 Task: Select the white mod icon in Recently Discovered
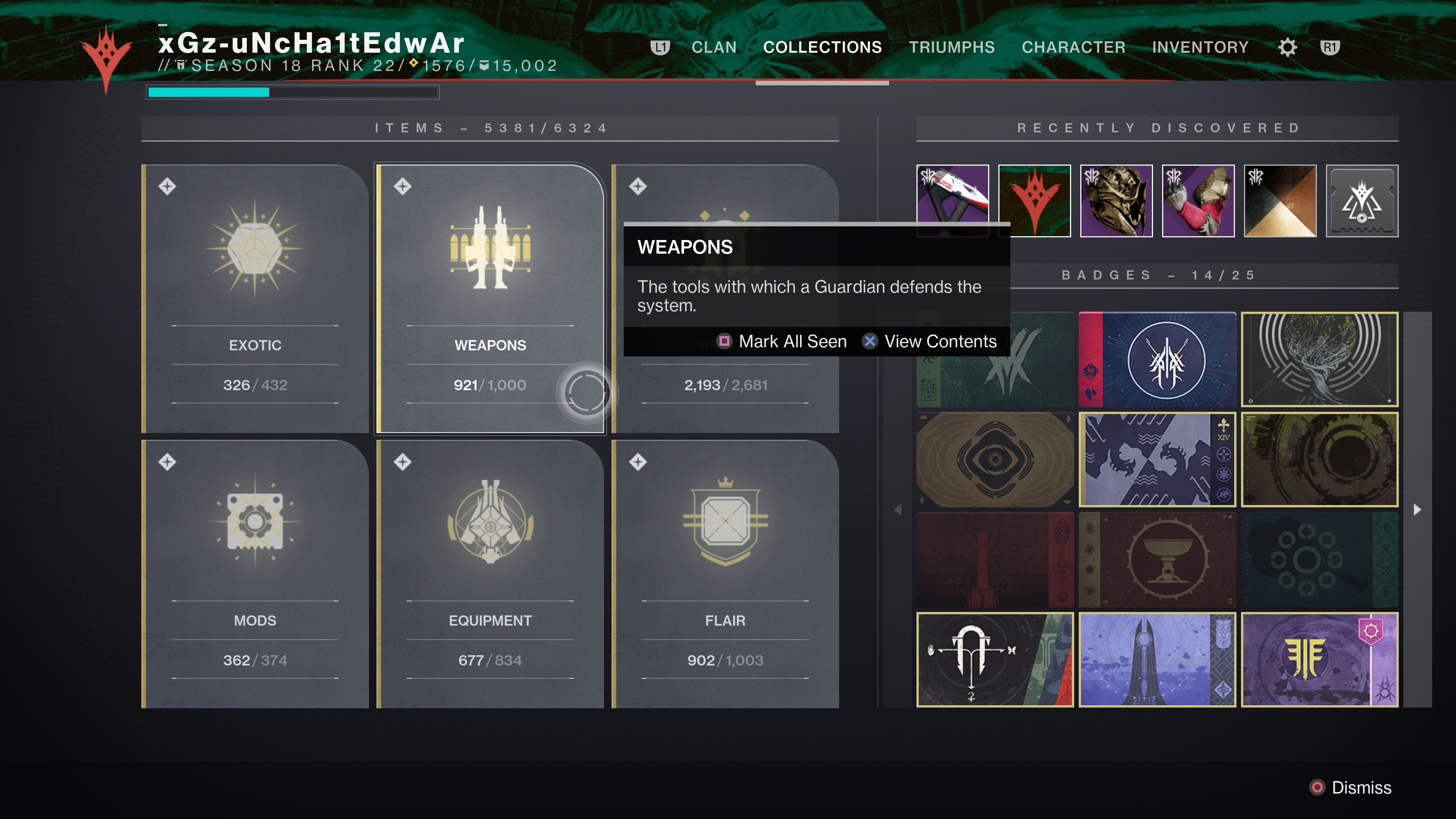(1362, 201)
